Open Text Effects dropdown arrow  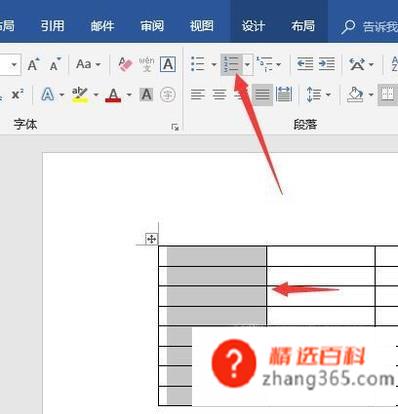tap(62, 95)
